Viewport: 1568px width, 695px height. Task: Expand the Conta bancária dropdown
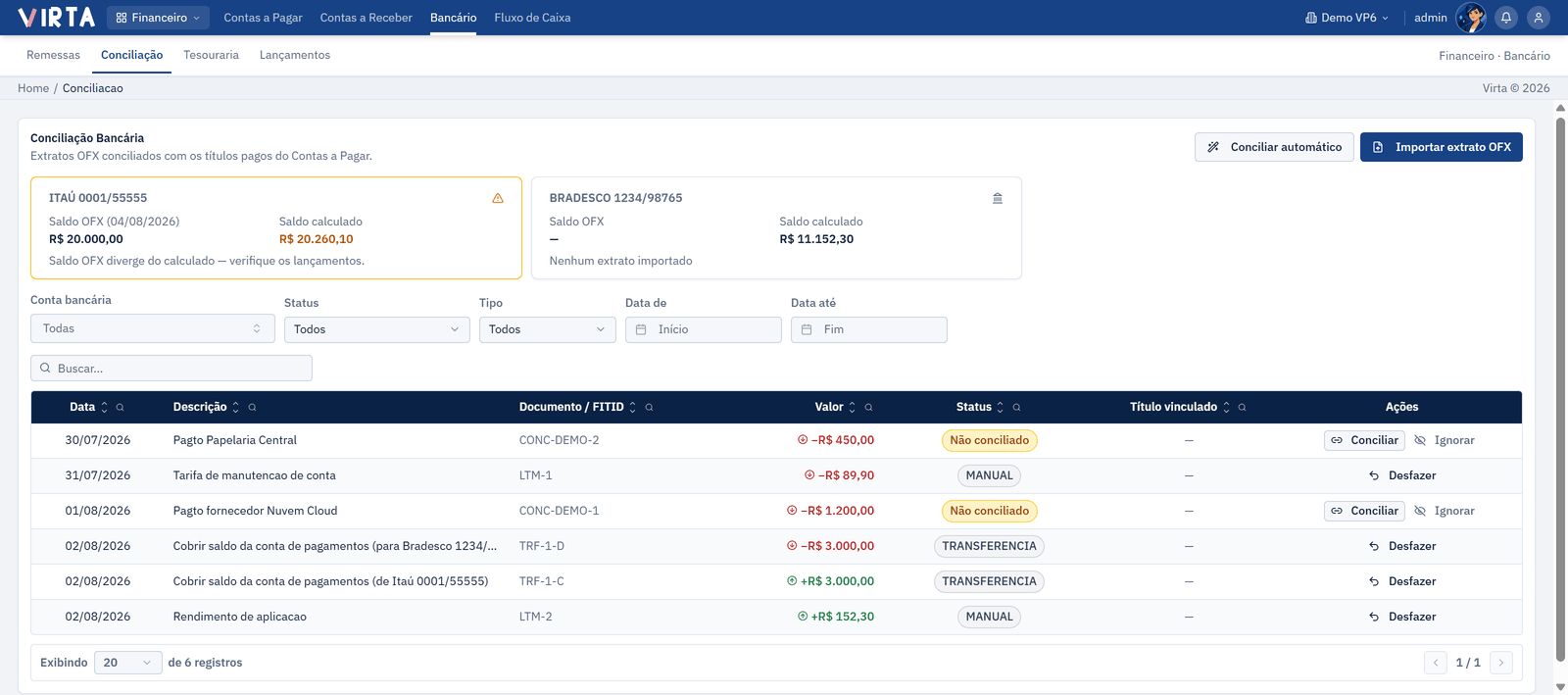(x=152, y=328)
